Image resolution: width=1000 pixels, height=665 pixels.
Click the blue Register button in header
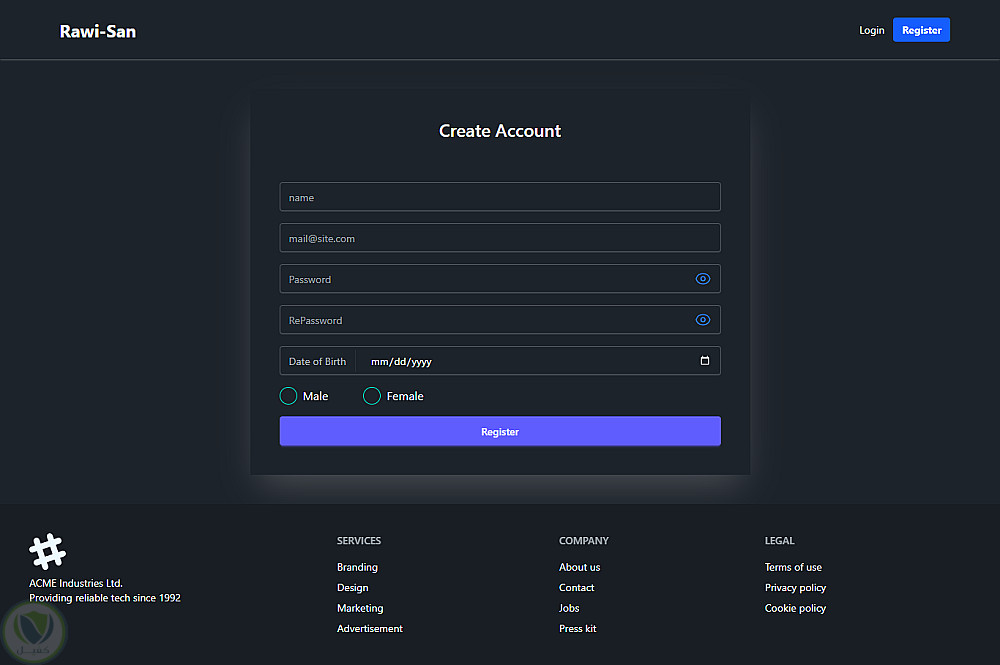(921, 30)
